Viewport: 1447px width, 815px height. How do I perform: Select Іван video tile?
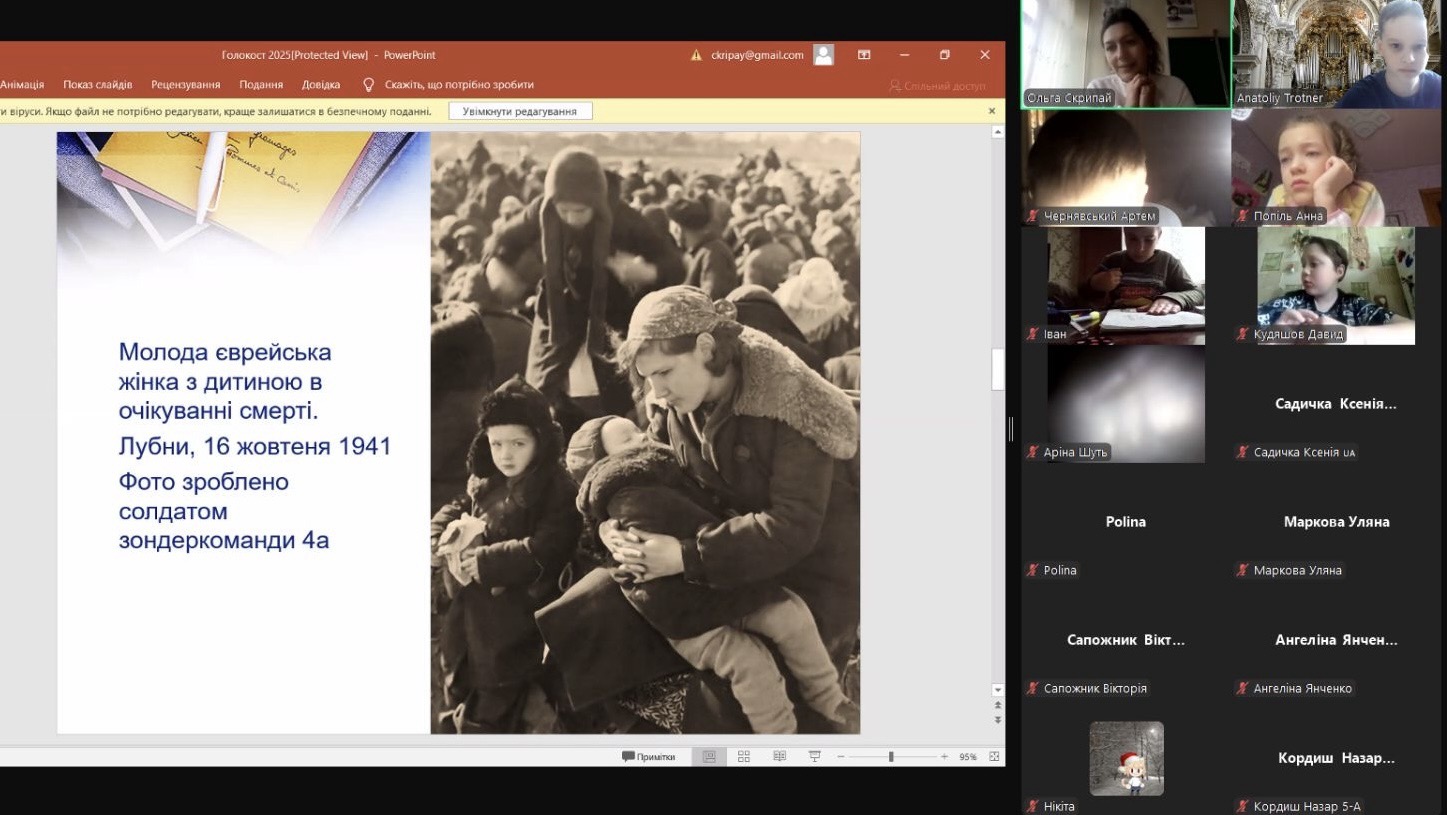(x=1126, y=285)
